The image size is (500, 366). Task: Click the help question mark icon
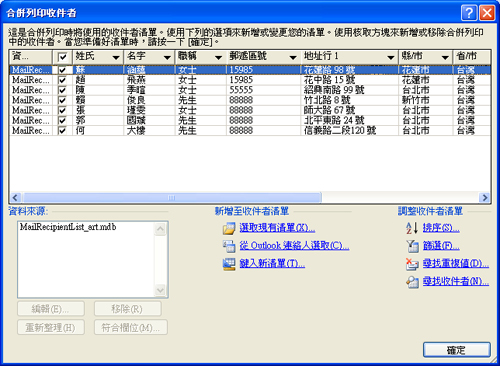[469, 13]
